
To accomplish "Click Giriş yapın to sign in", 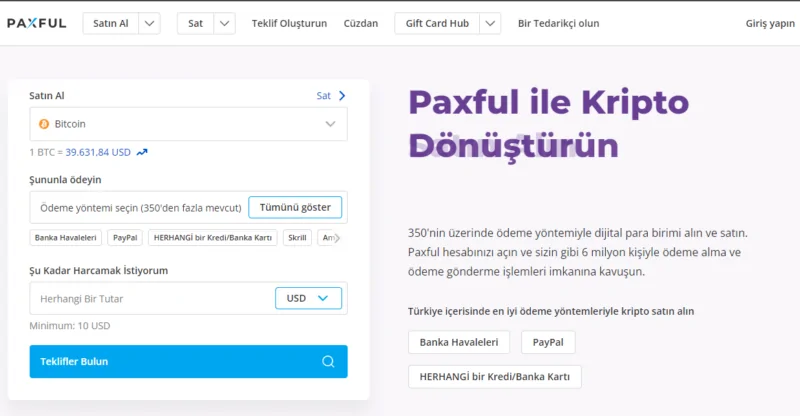I will click(770, 23).
